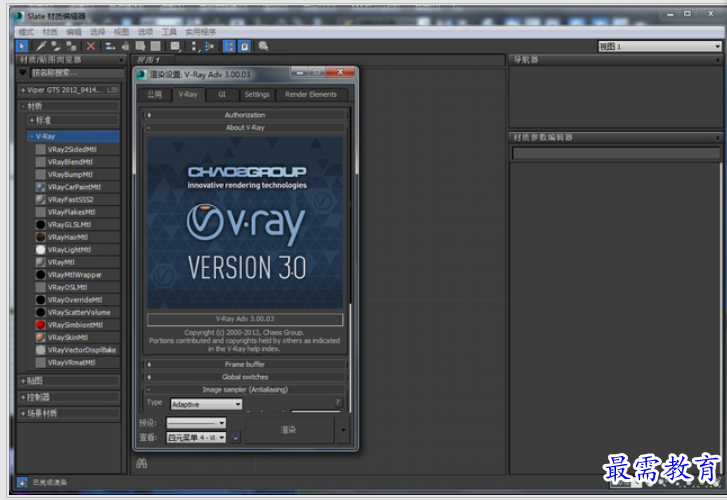Open the 实用程序 menu

[x=201, y=32]
